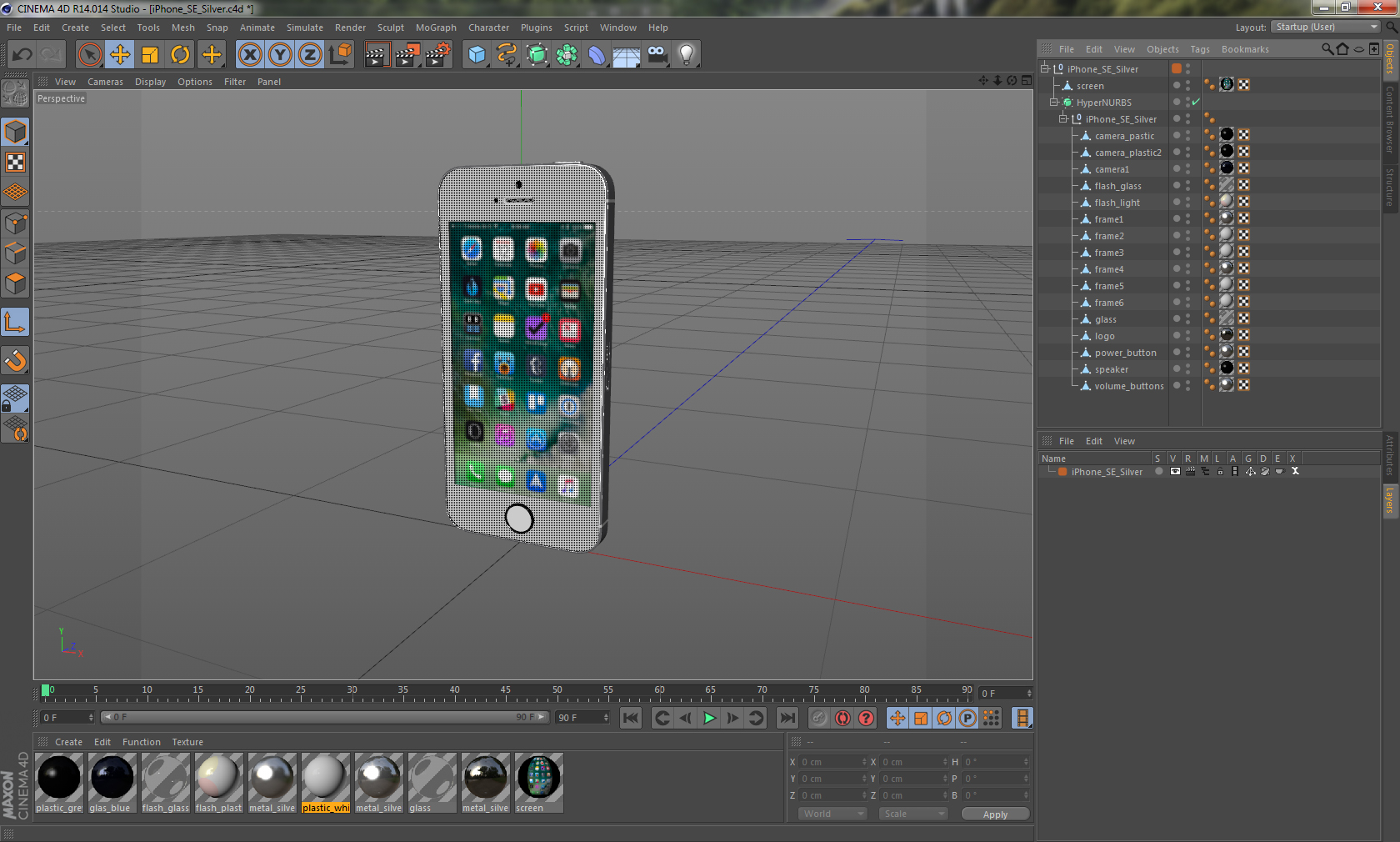Add a Camera object icon
Viewport: 1400px width, 842px height.
click(657, 55)
